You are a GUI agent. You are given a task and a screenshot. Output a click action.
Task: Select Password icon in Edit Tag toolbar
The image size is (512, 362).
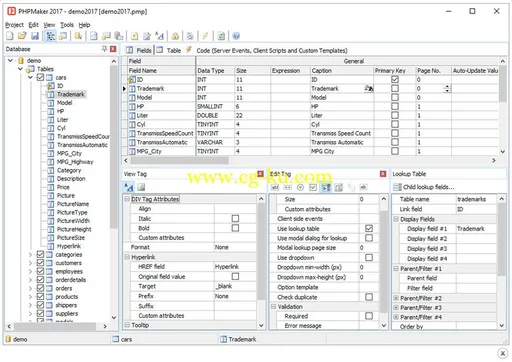[287, 187]
